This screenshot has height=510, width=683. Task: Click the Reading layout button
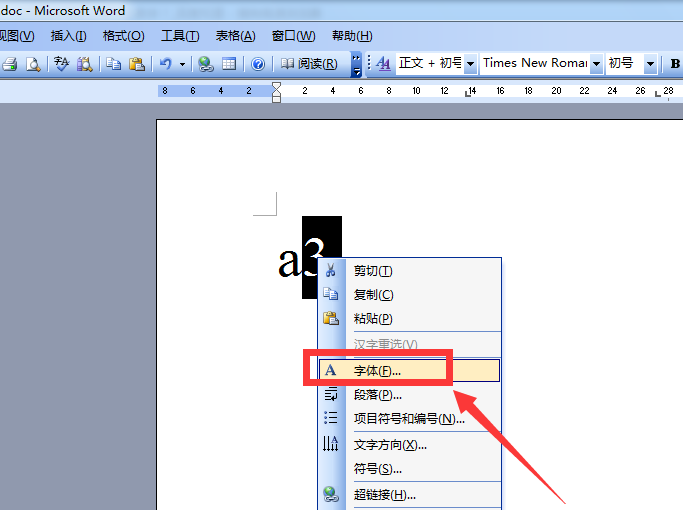click(309, 64)
